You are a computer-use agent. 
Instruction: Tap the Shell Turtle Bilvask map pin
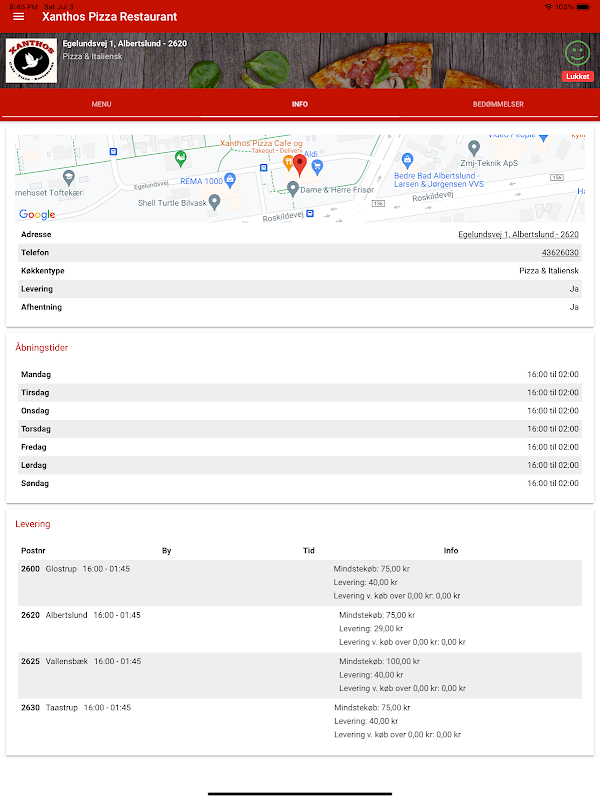pyautogui.click(x=215, y=202)
